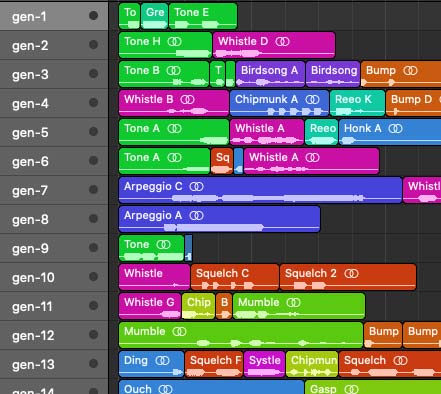The height and width of the screenshot is (394, 441).
Task: Select the gen-1 track header
Action: [x=54, y=16]
